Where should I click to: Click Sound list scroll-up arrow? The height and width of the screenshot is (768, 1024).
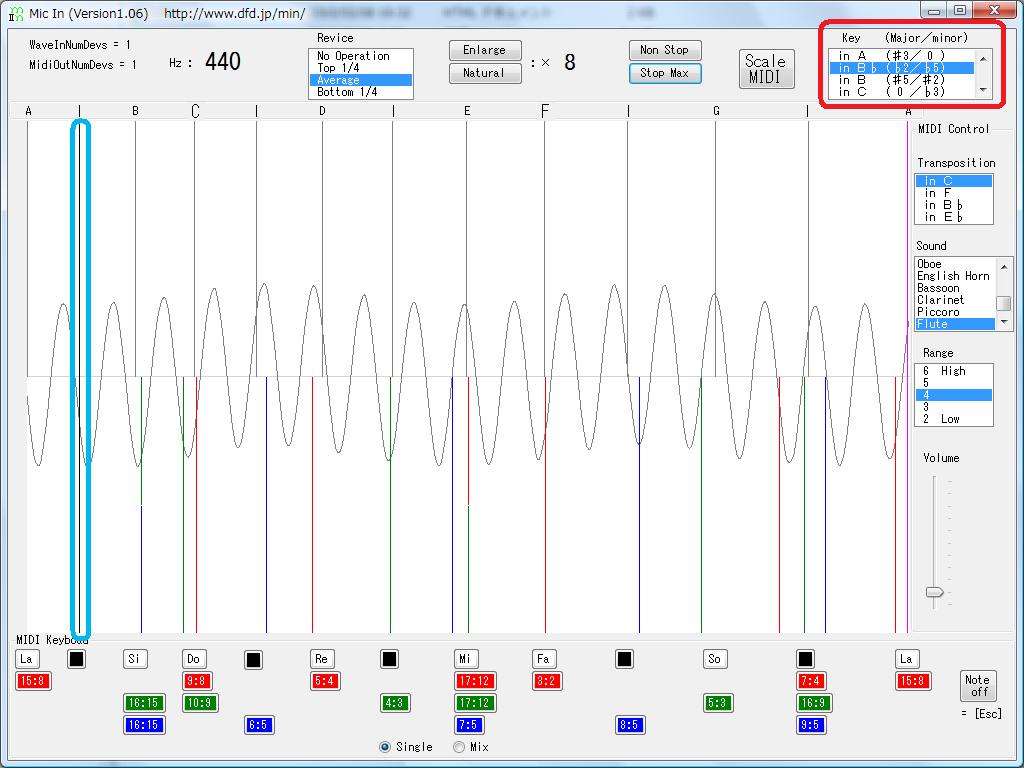click(1004, 266)
